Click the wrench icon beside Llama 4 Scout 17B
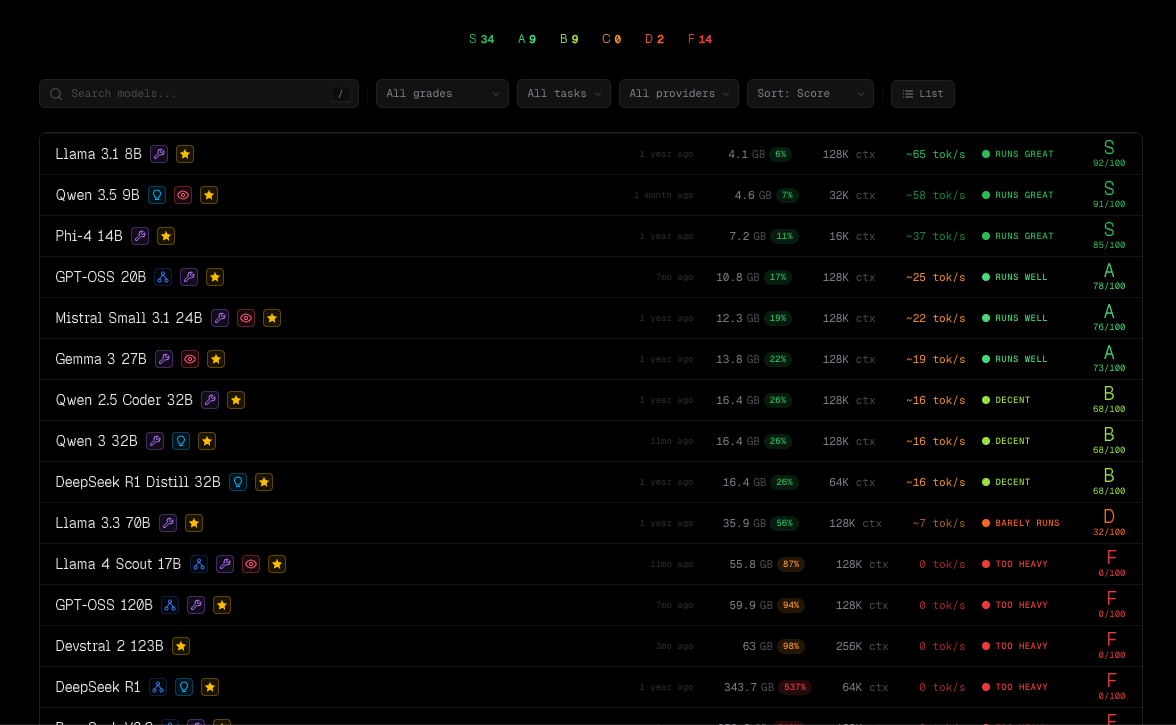The height and width of the screenshot is (725, 1176). (x=225, y=564)
